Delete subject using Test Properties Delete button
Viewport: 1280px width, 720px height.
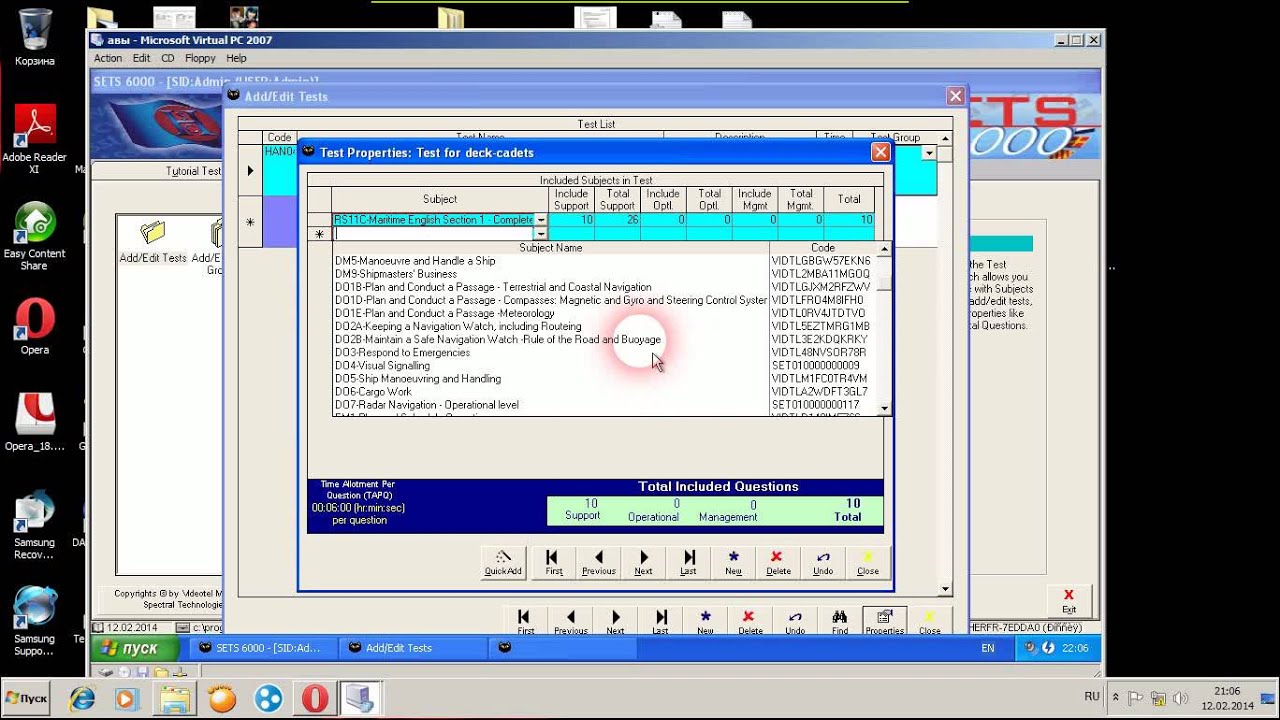click(778, 562)
